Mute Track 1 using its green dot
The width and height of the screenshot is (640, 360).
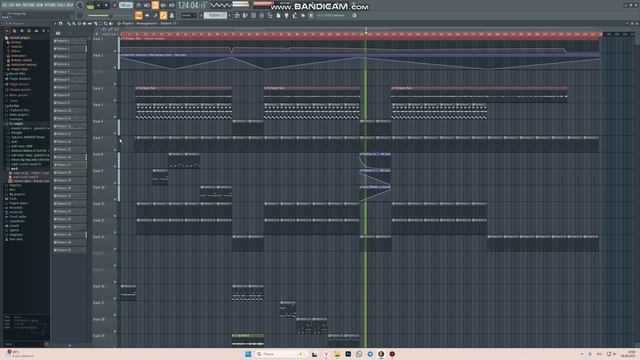click(115, 51)
